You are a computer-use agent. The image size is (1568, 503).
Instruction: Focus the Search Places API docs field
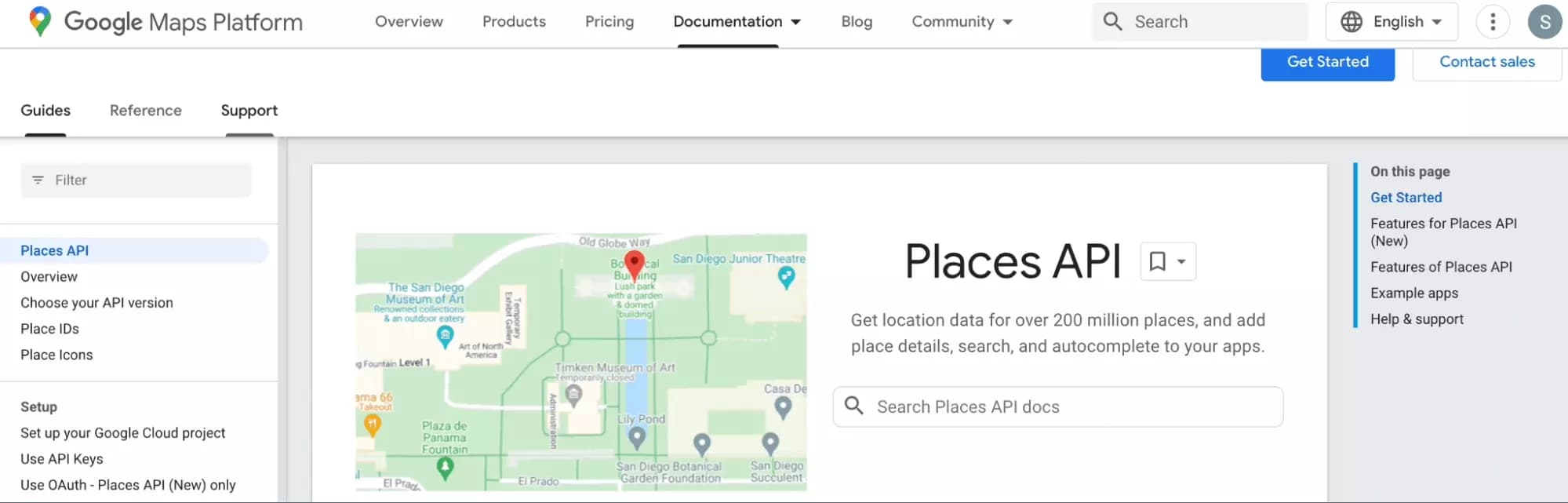click(x=1058, y=406)
